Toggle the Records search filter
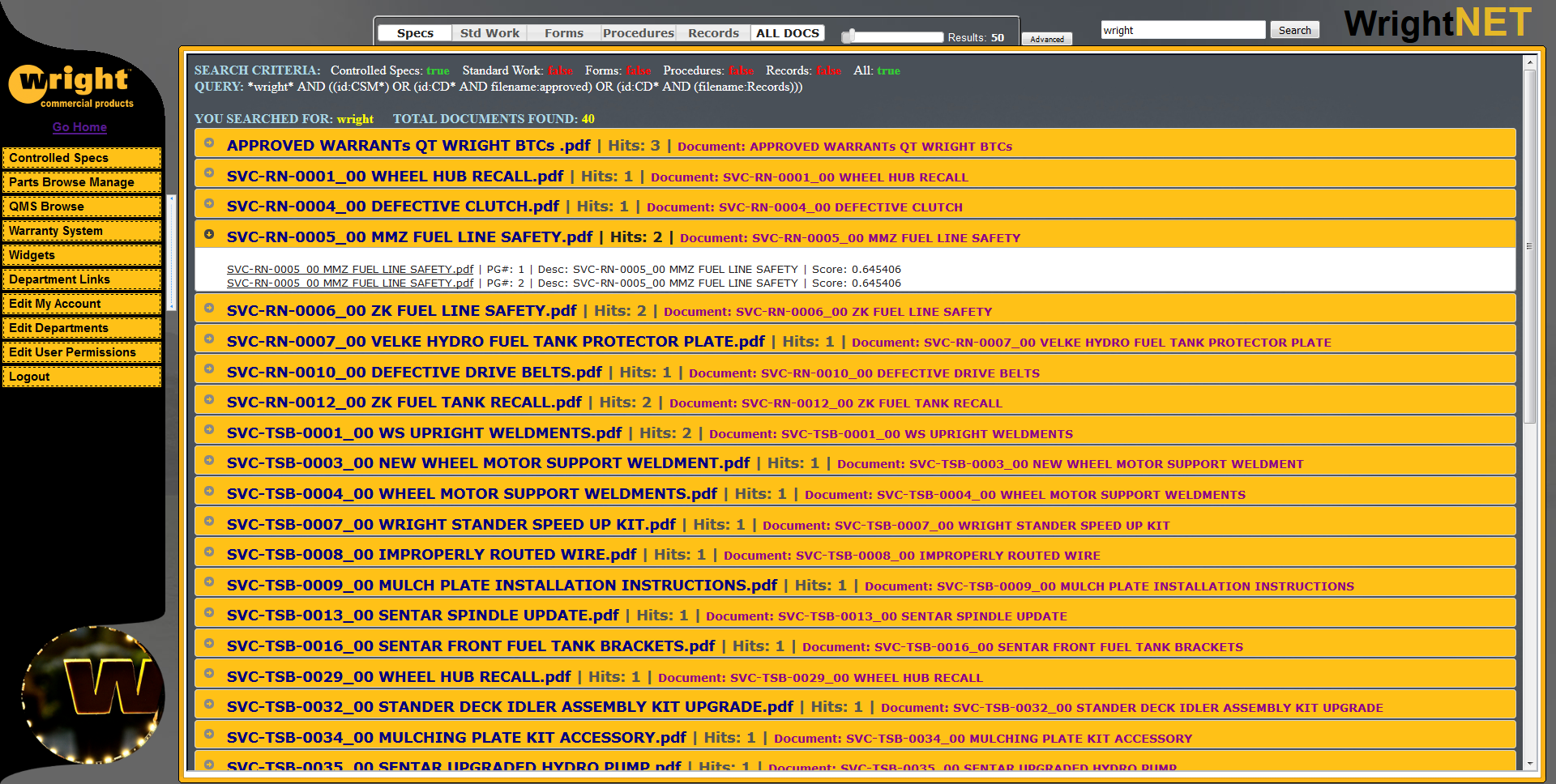The width and height of the screenshot is (1556, 784). (713, 33)
